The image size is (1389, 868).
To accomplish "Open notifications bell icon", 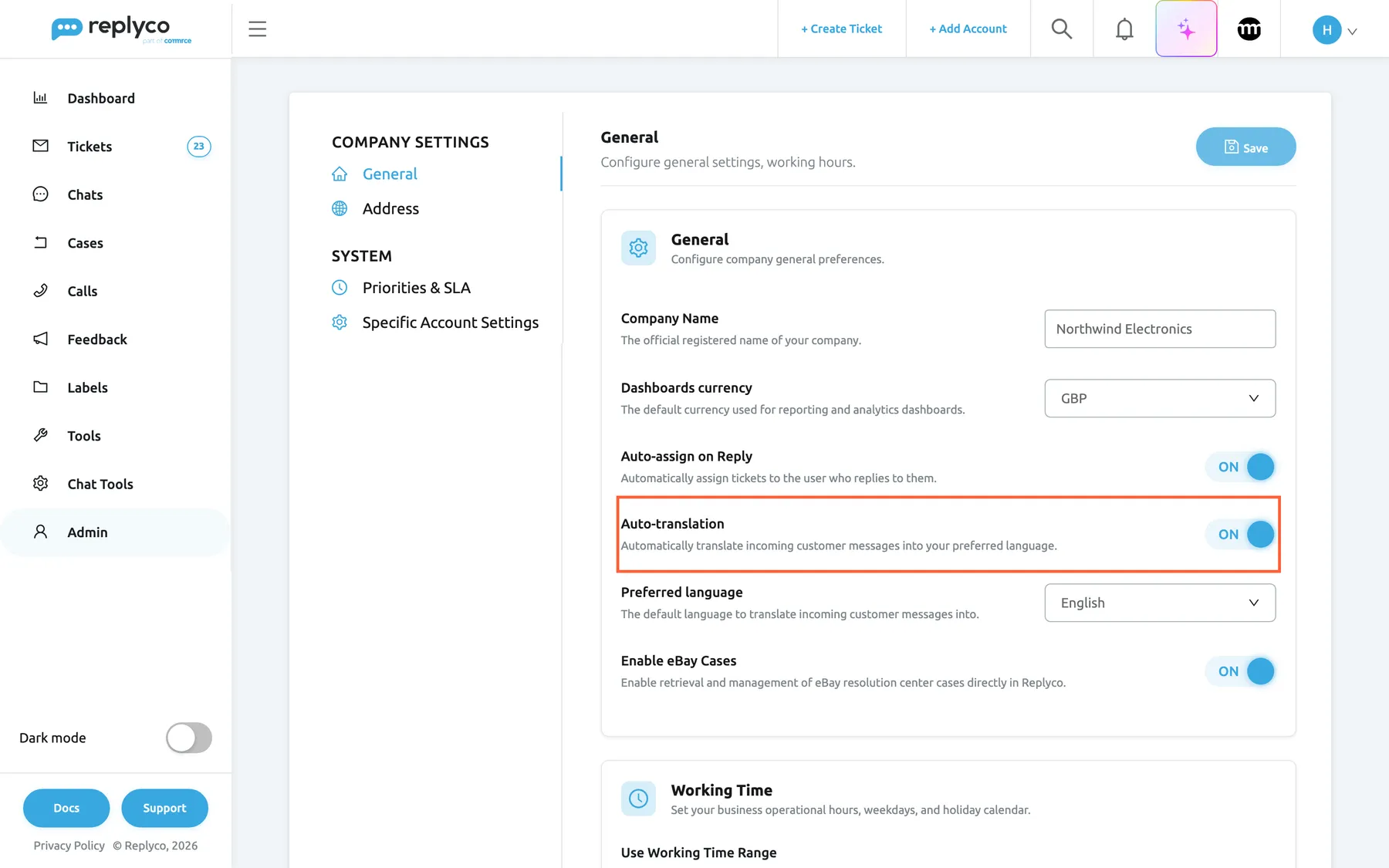I will coord(1124,29).
